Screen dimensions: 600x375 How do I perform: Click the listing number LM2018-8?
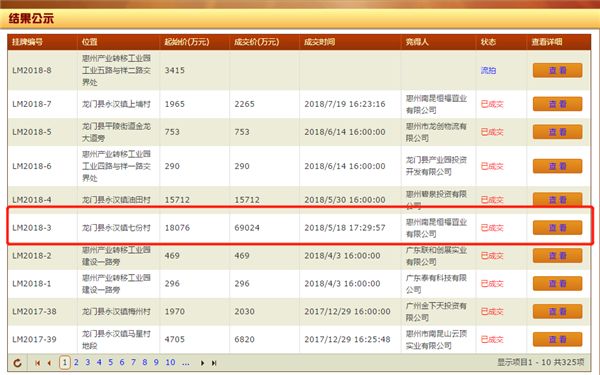tap(32, 70)
